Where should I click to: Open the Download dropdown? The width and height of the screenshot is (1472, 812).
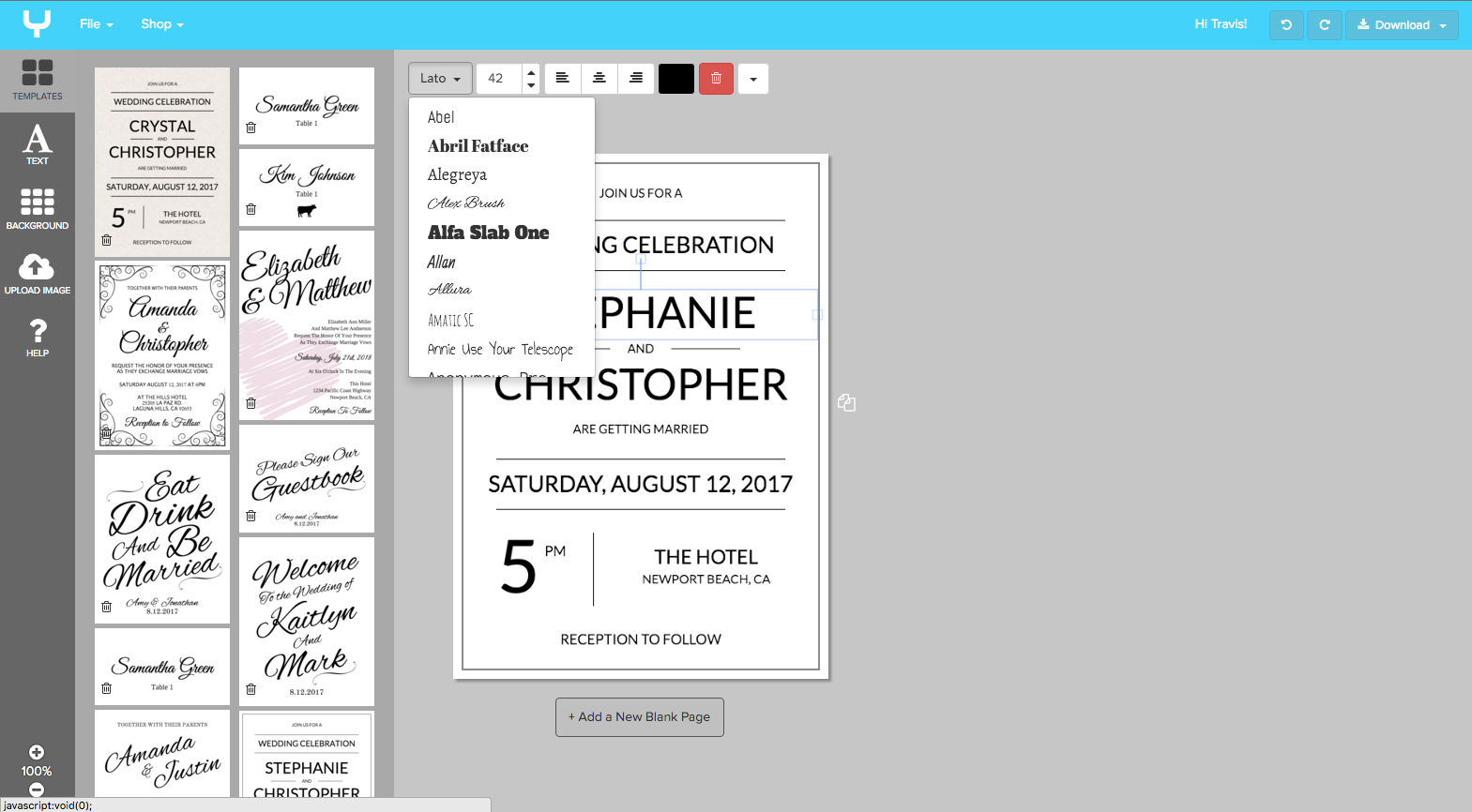(1402, 25)
